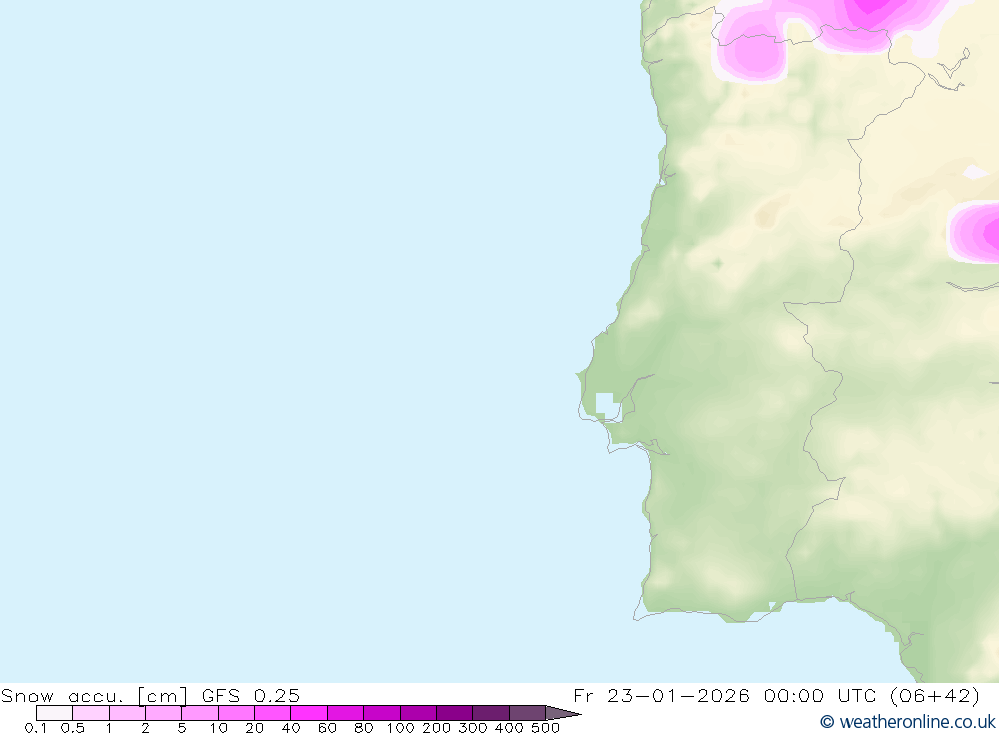The image size is (1000, 733).
Task: Click the legend value '100'
Action: click(401, 728)
